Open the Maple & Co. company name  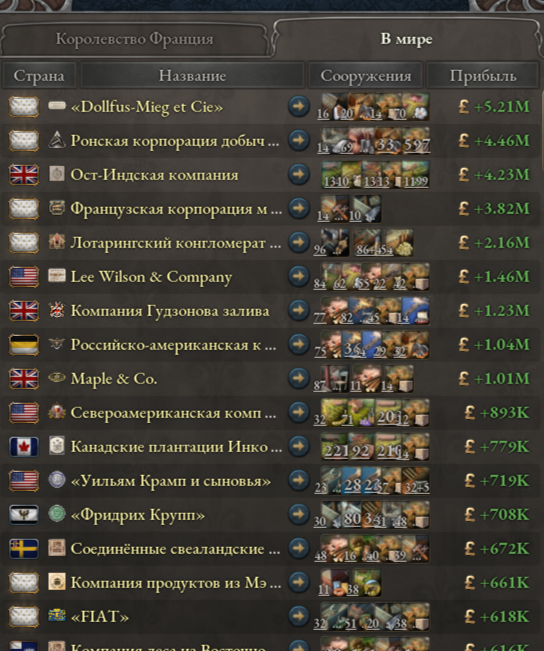tap(114, 379)
